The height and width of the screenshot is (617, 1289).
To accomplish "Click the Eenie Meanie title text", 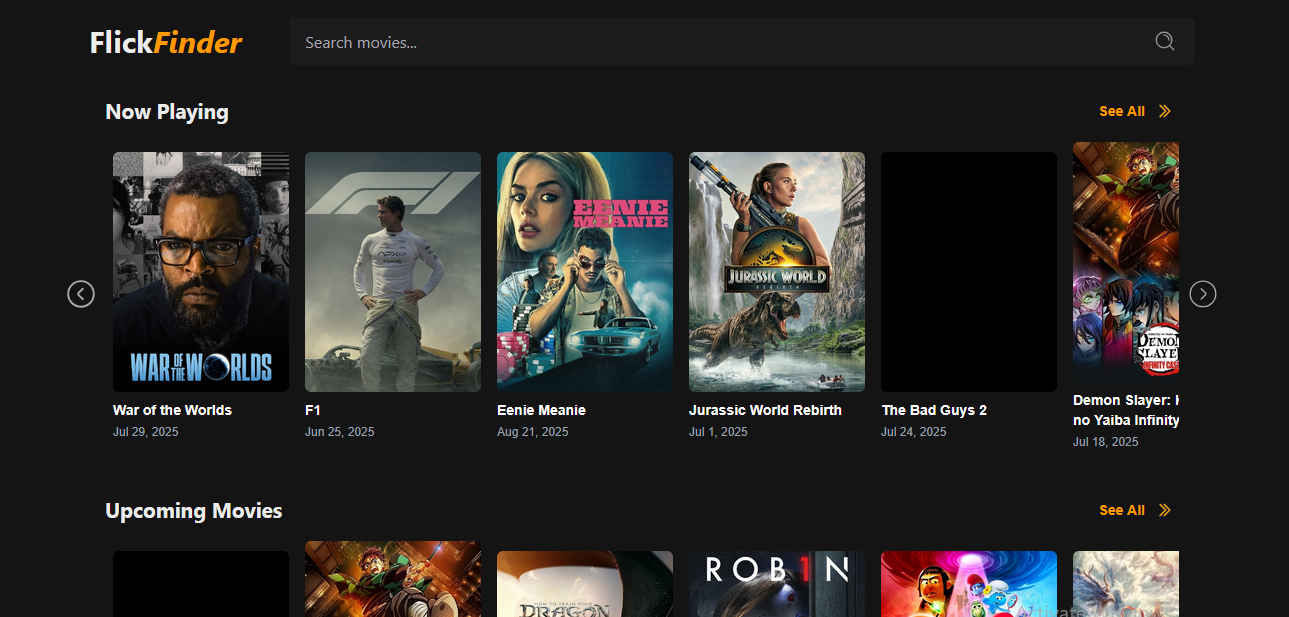I will 541,410.
